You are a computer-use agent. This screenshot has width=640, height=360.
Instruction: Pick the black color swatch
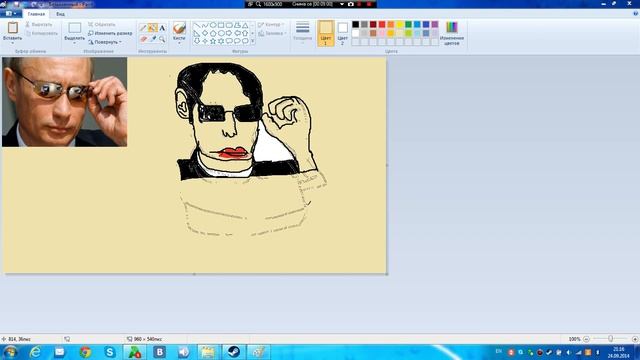pyautogui.click(x=356, y=24)
